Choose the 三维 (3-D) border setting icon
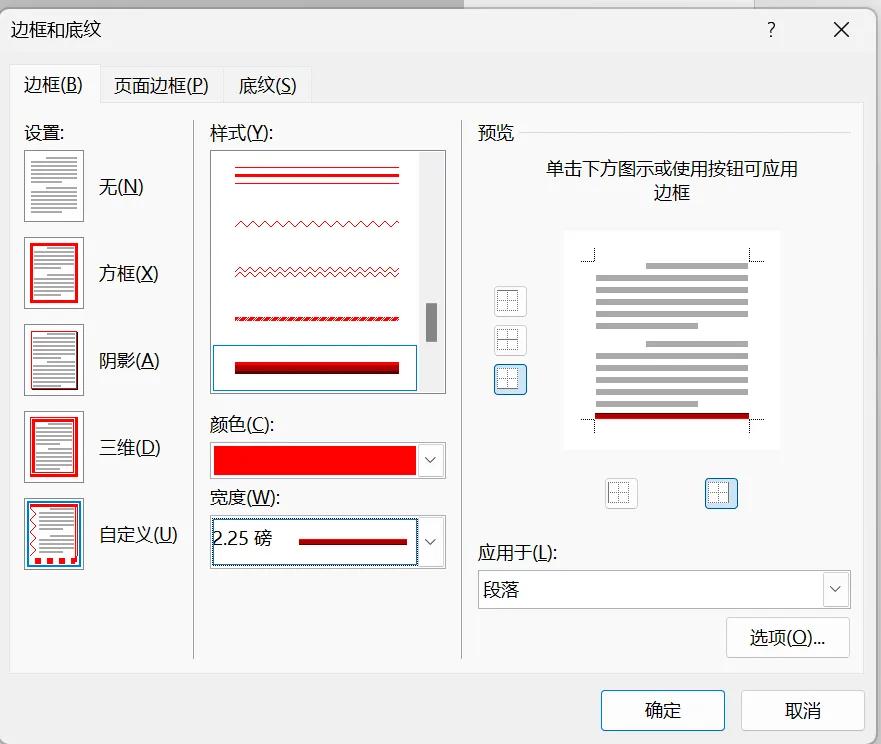 (x=53, y=447)
